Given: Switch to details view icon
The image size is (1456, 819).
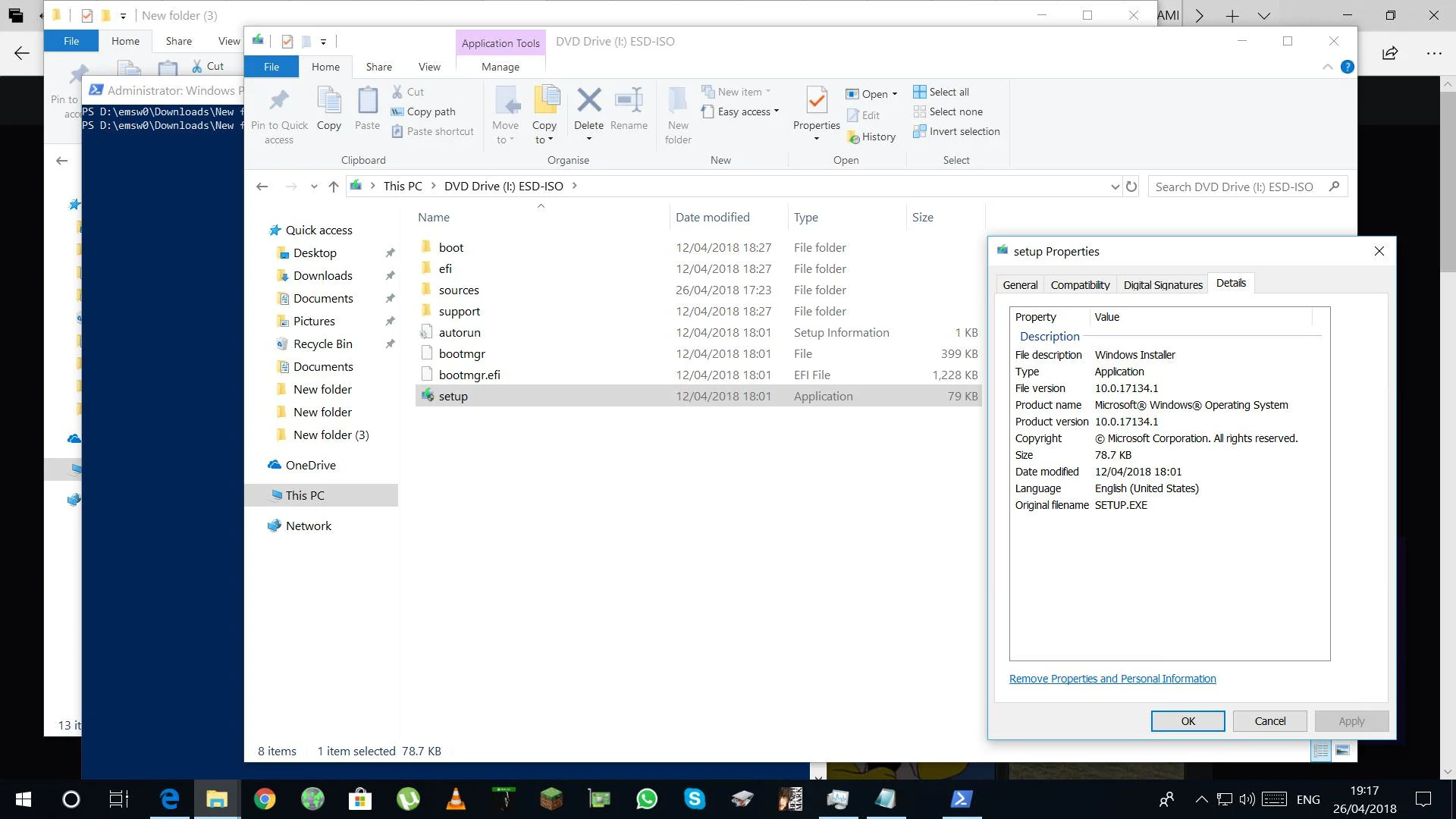Looking at the screenshot, I should click(x=1321, y=751).
